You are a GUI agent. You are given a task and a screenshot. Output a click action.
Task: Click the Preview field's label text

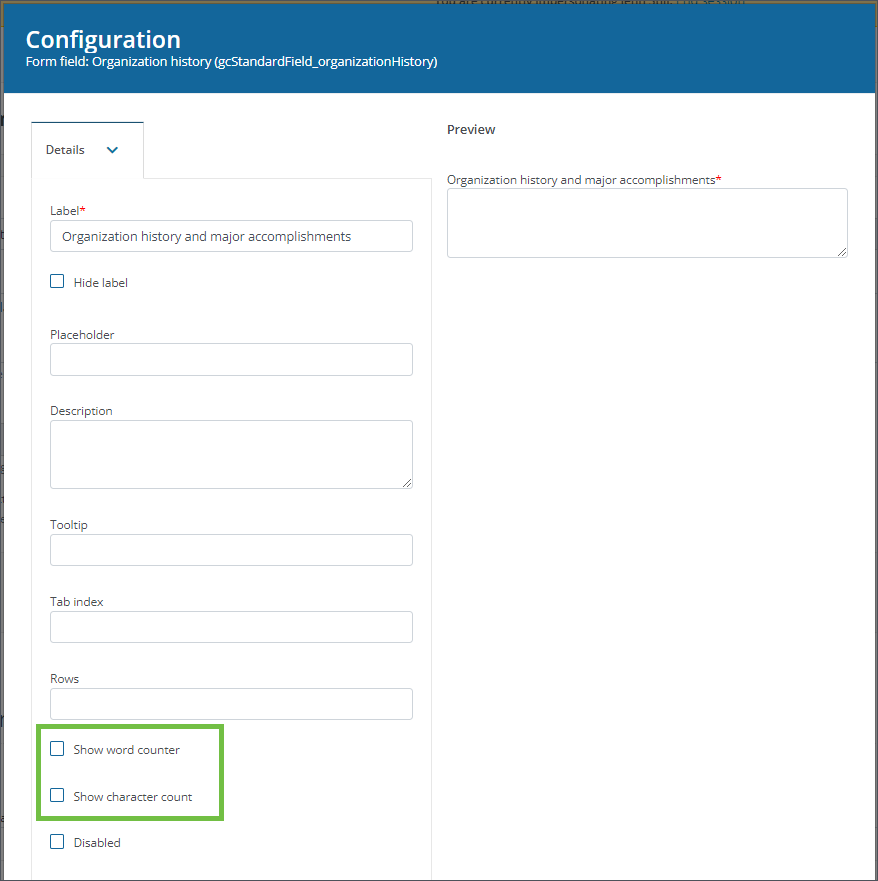581,180
